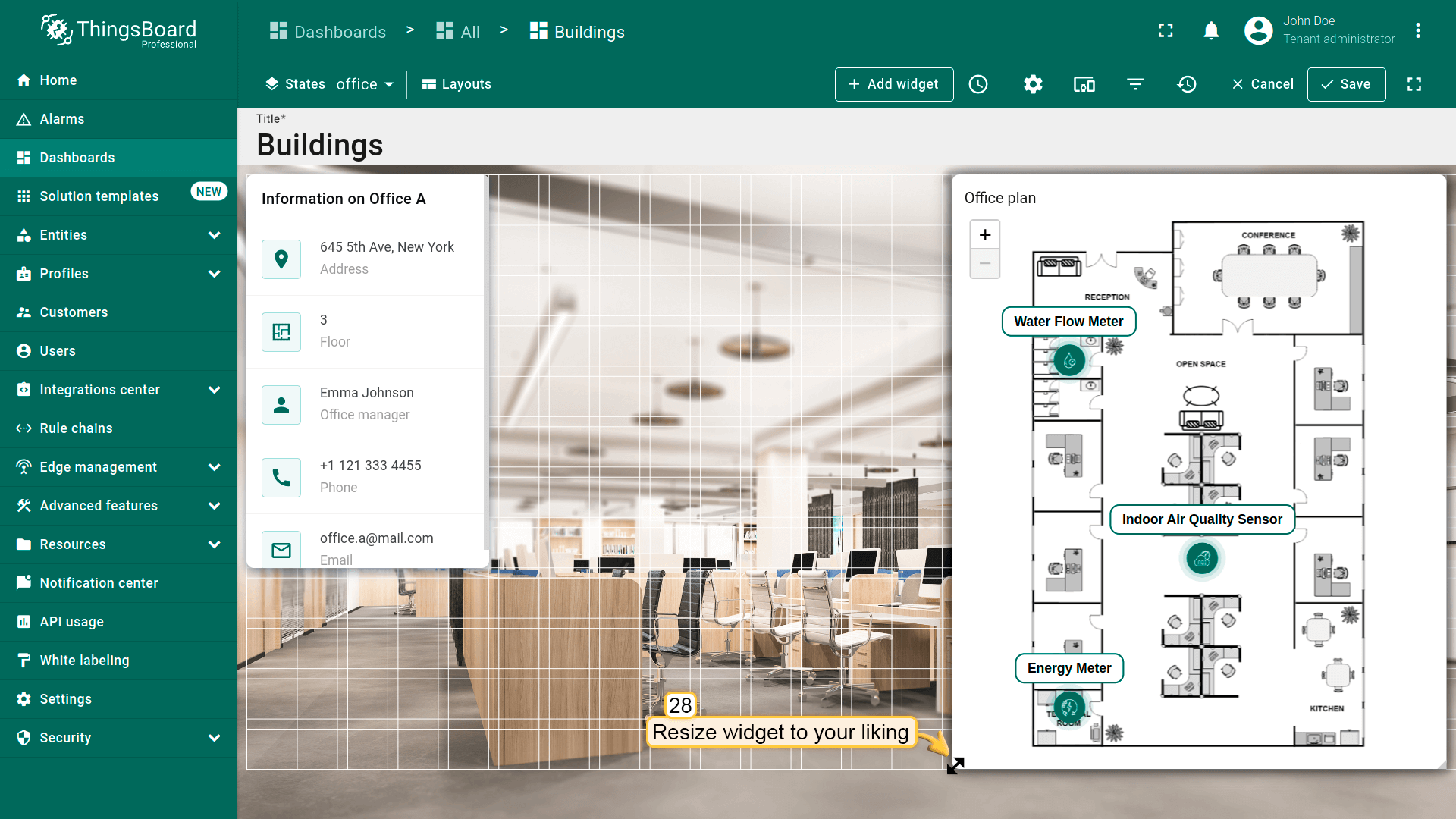Toggle fullscreen mode in top header
This screenshot has width=1456, height=819.
1166,31
